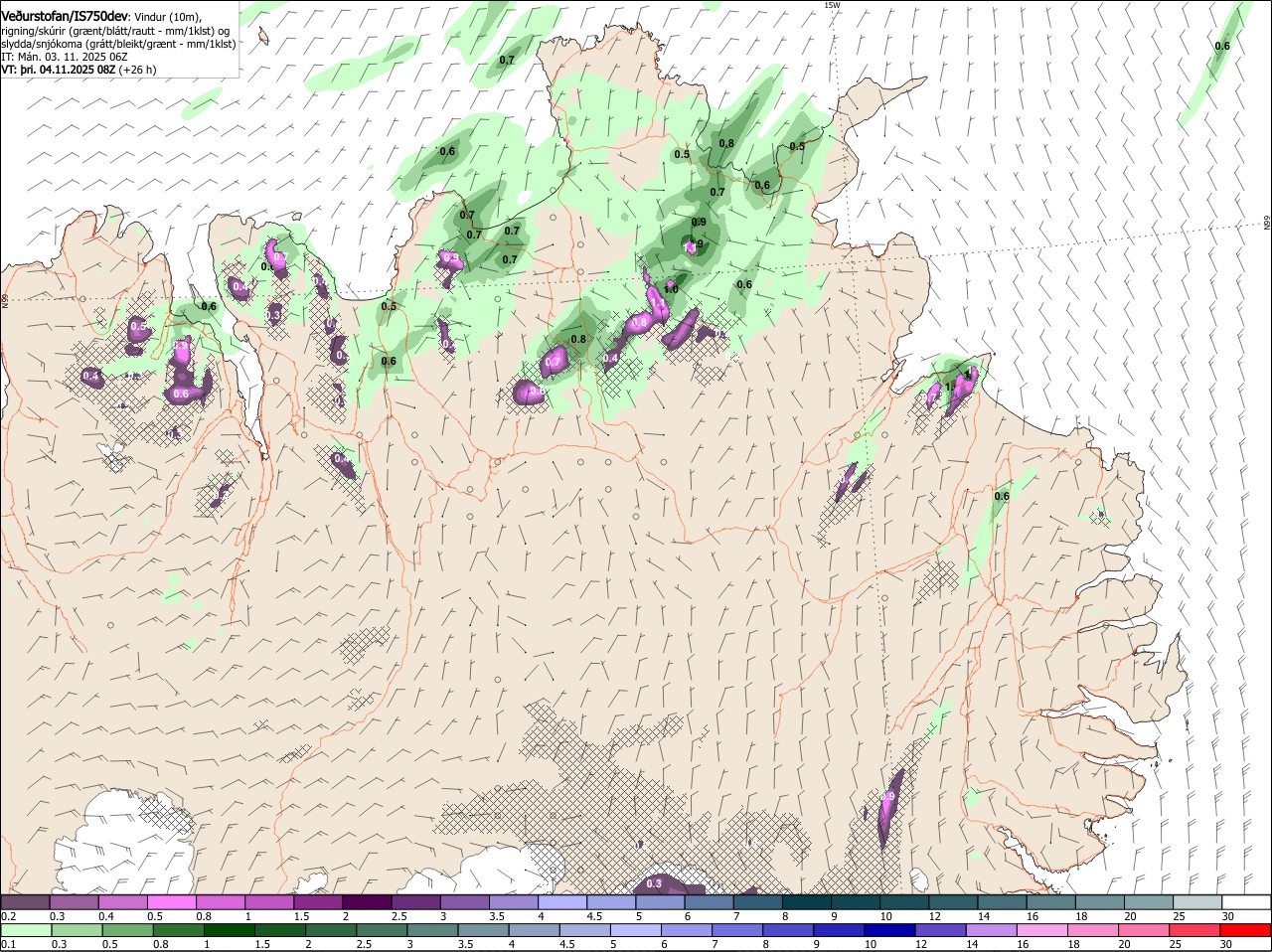Click the 10 label in the upper legend
This screenshot has width=1272, height=952.
886,916
